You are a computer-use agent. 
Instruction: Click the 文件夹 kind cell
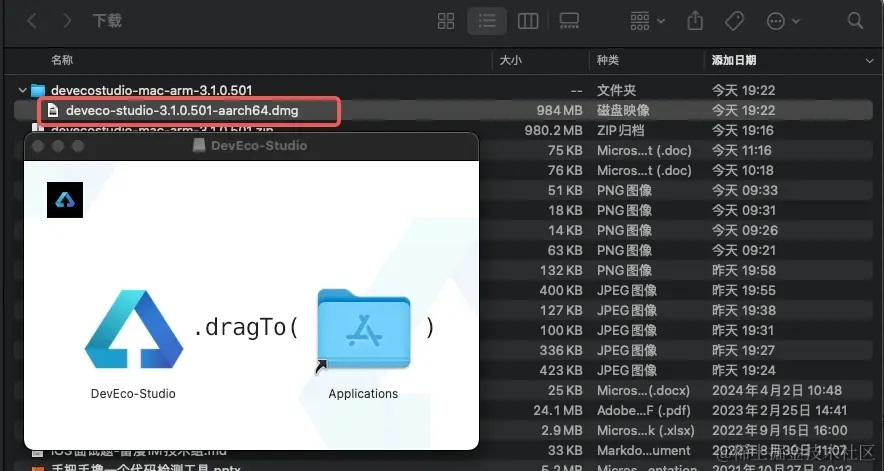616,90
